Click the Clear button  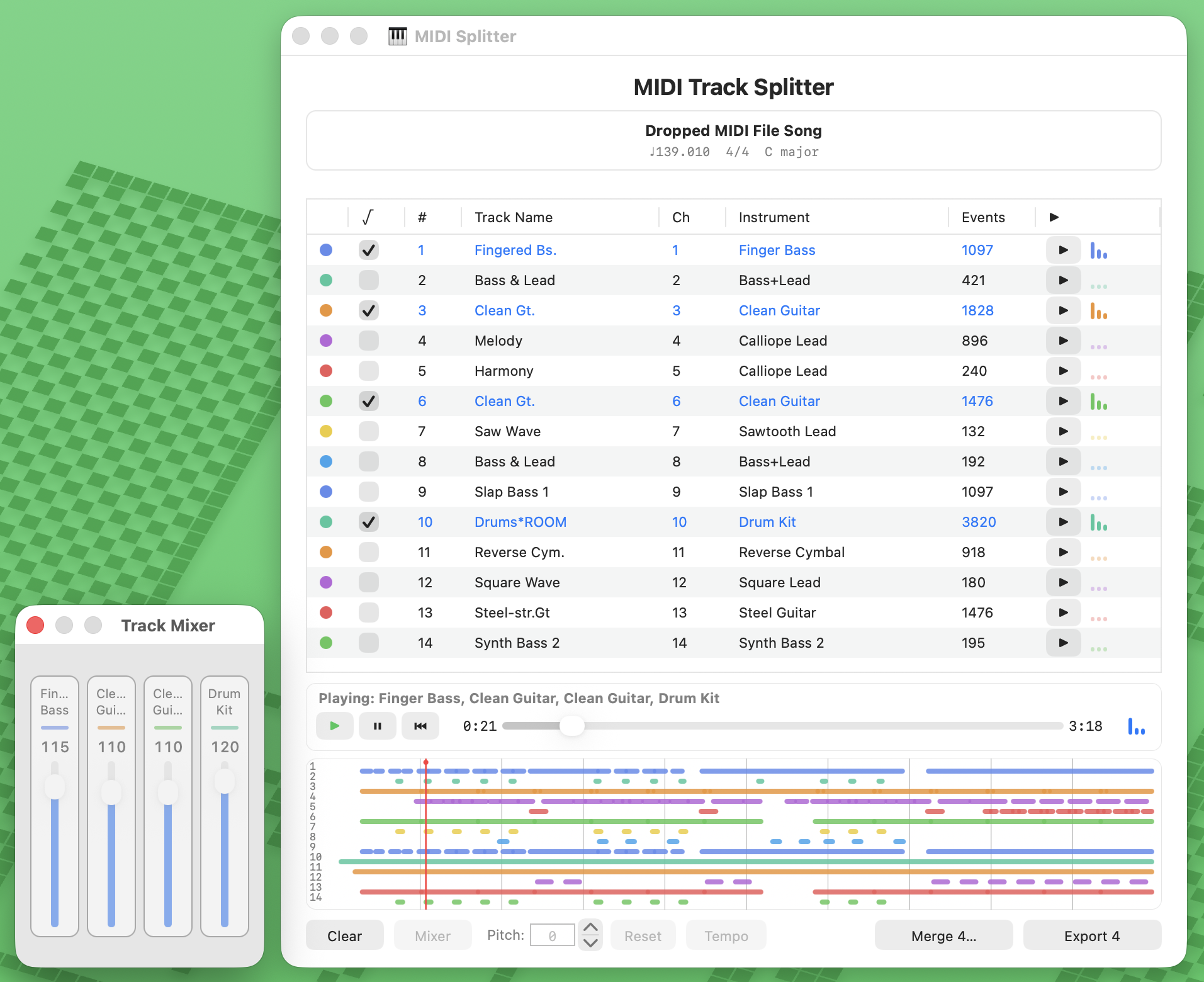tap(345, 935)
